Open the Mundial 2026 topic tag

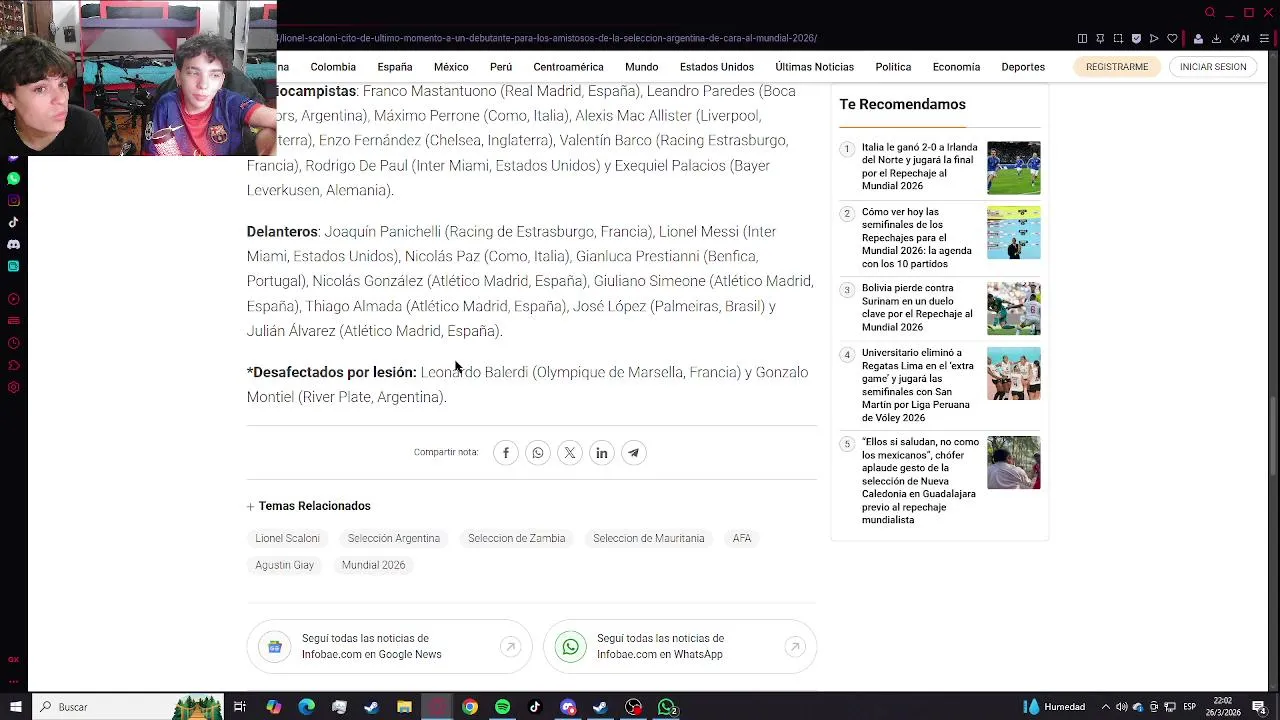[374, 565]
